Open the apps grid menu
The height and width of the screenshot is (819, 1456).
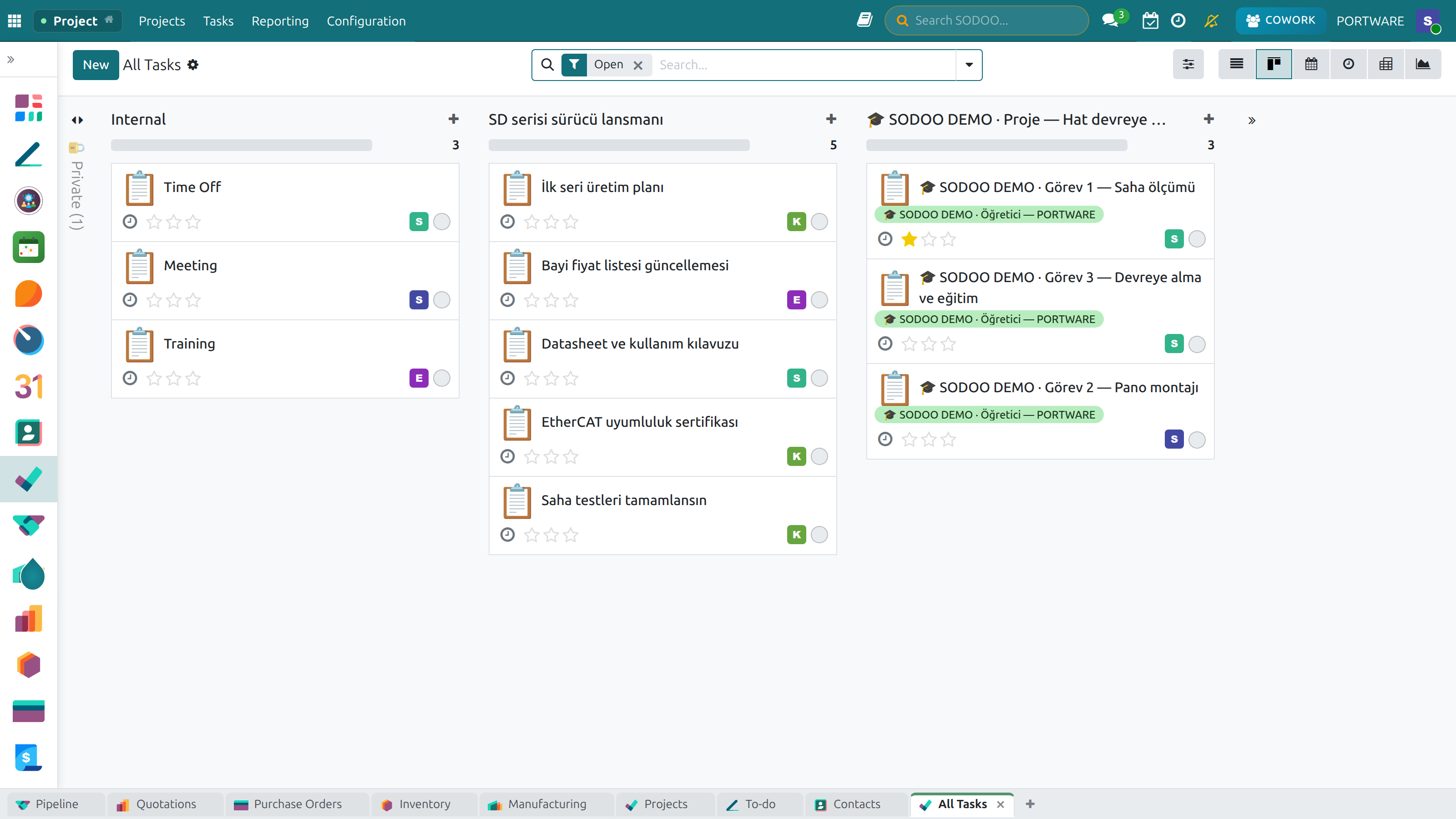pos(15,21)
